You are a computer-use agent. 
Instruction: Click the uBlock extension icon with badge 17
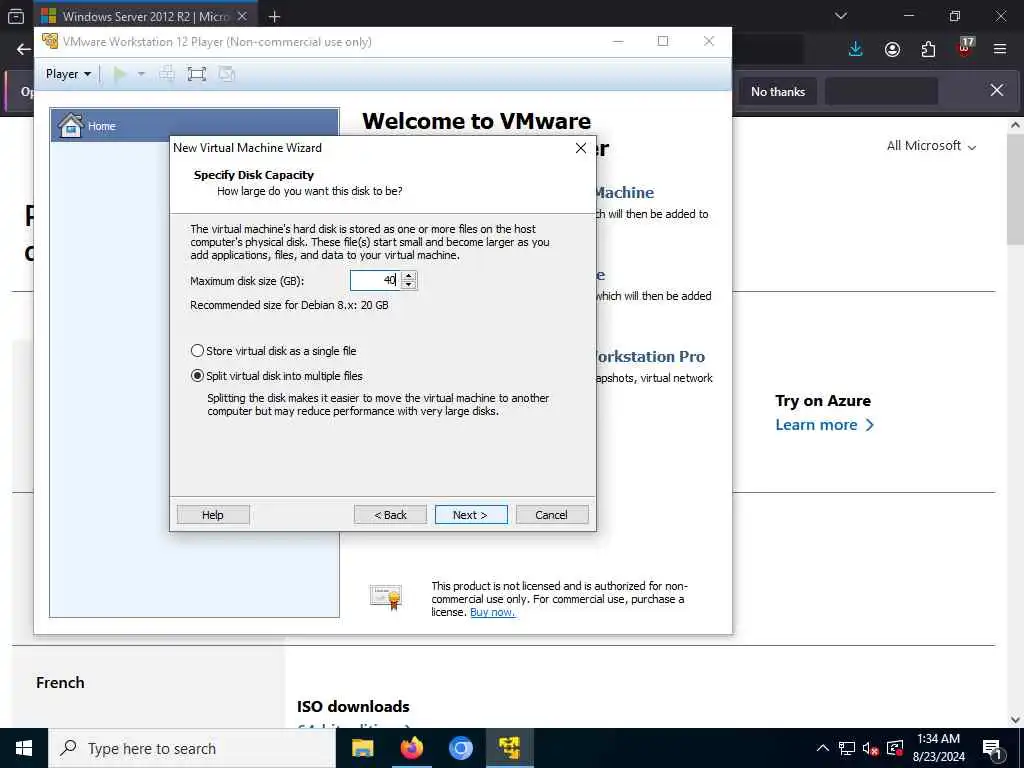click(x=965, y=48)
